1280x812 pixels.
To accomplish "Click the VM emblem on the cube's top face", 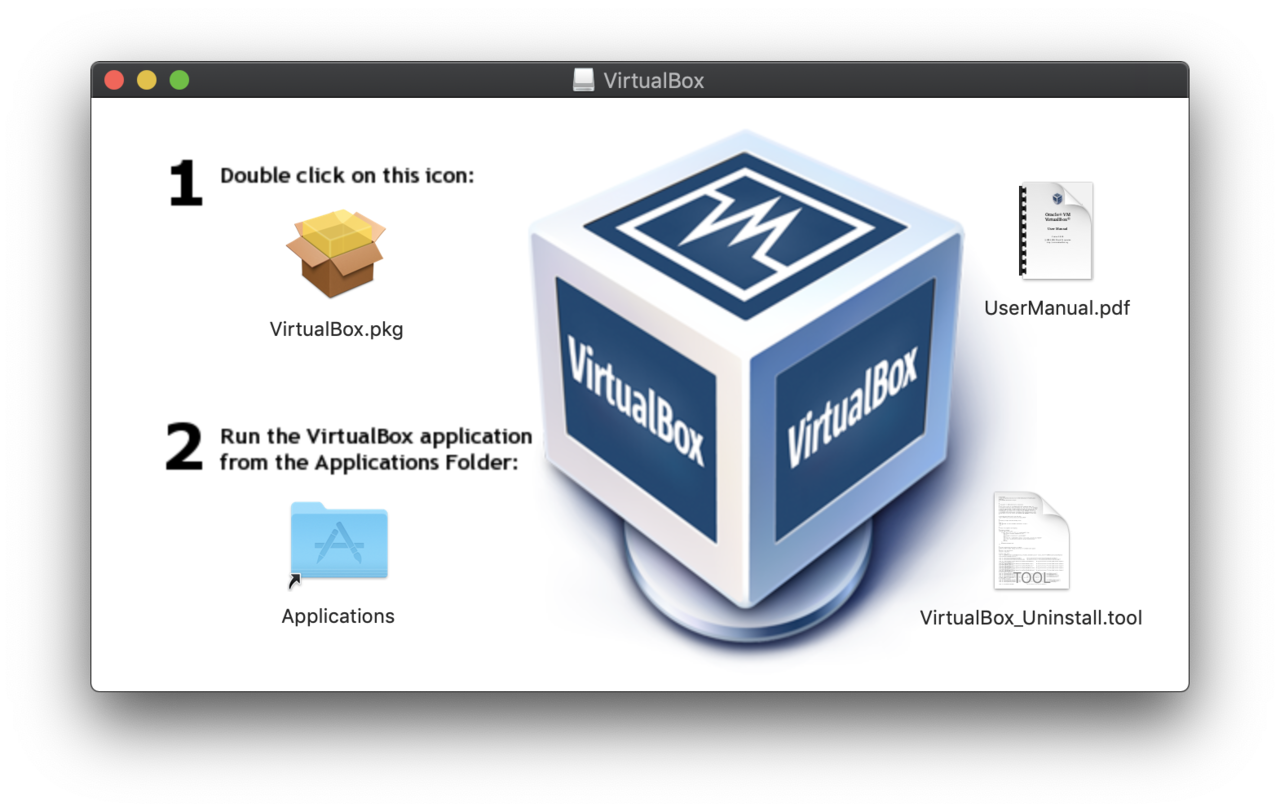I will point(745,222).
